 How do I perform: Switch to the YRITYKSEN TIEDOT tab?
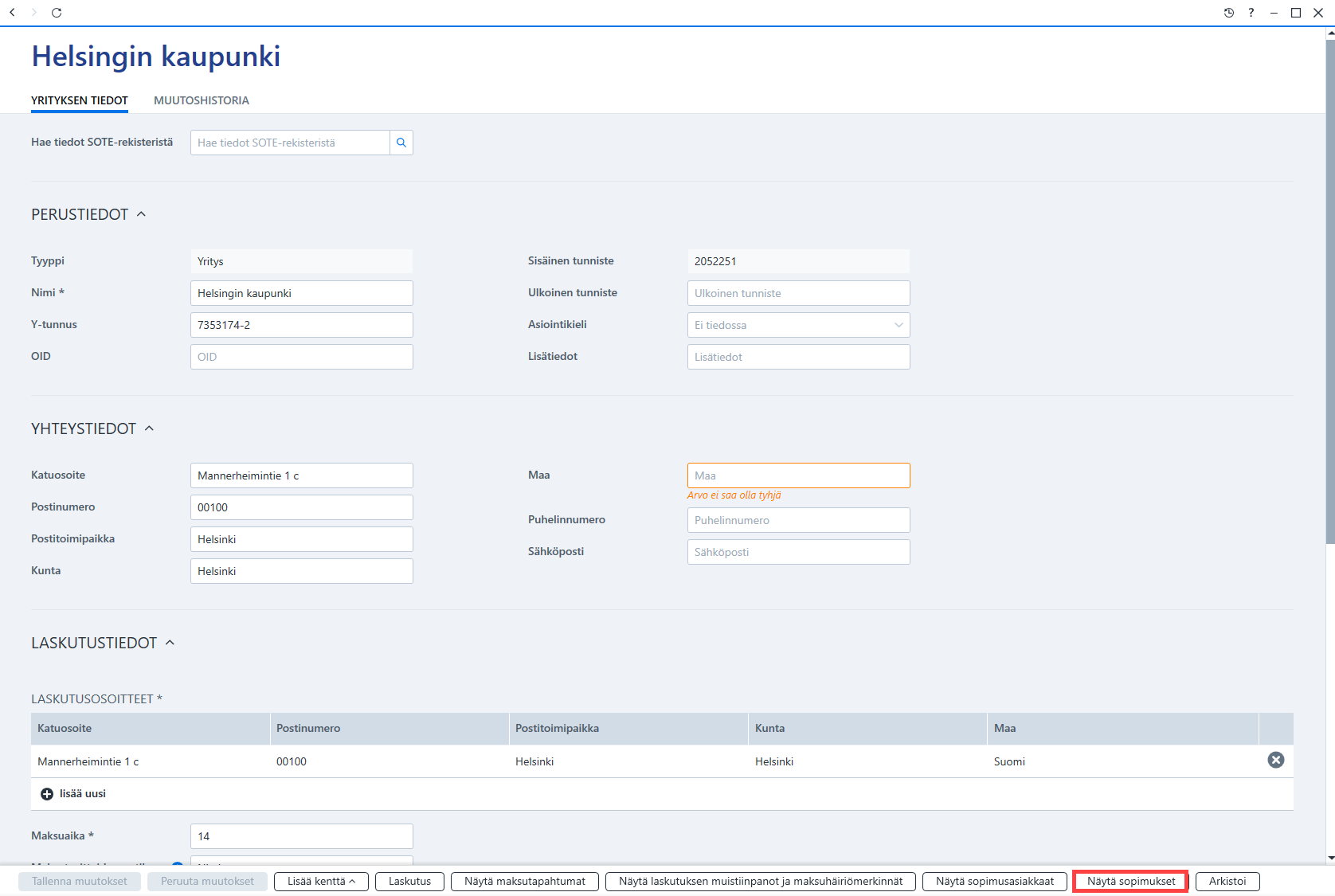(80, 100)
